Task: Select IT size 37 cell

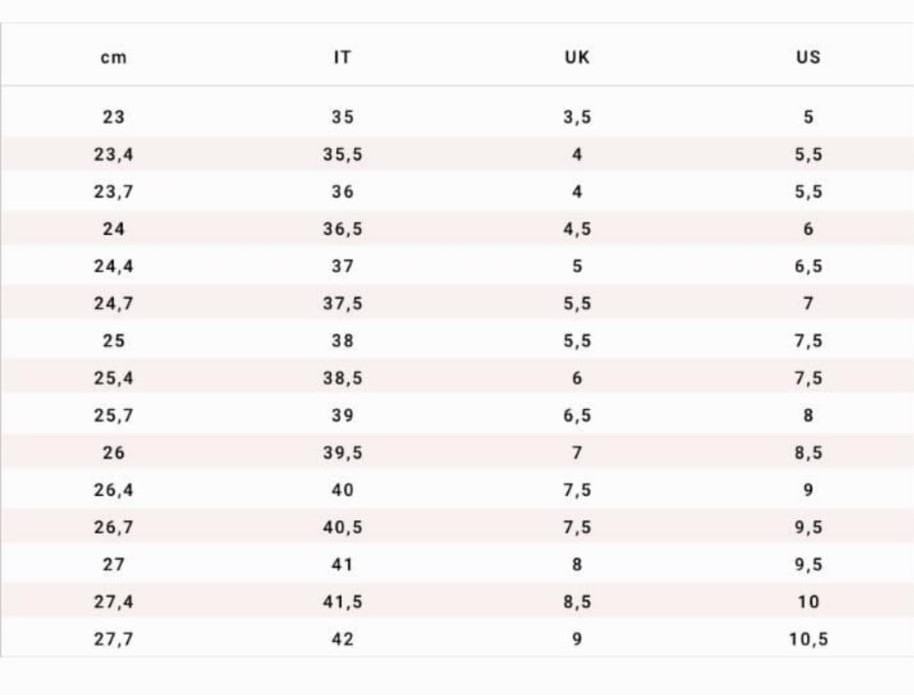Action: click(x=343, y=266)
